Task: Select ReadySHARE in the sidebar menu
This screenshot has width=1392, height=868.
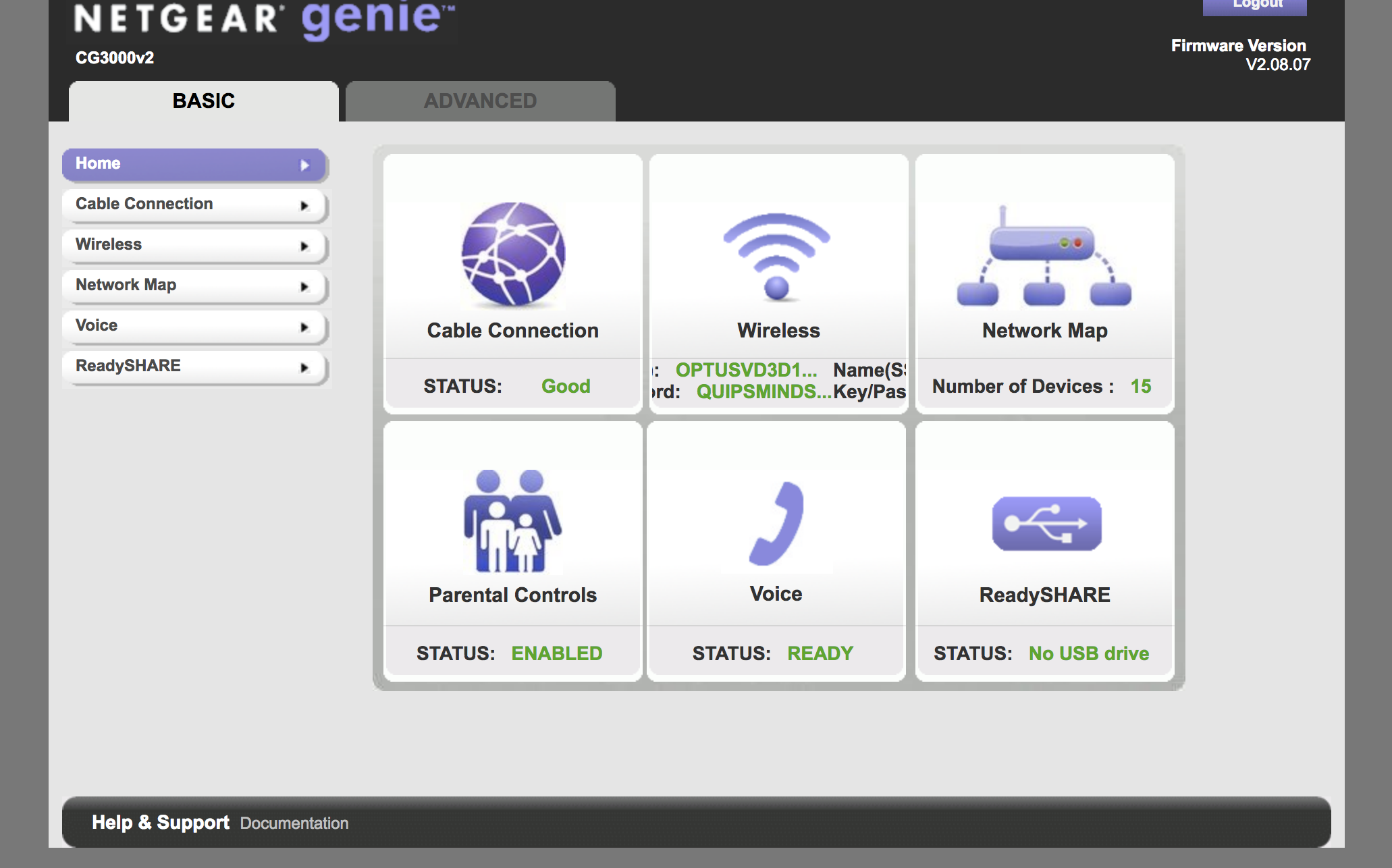Action: [x=194, y=367]
